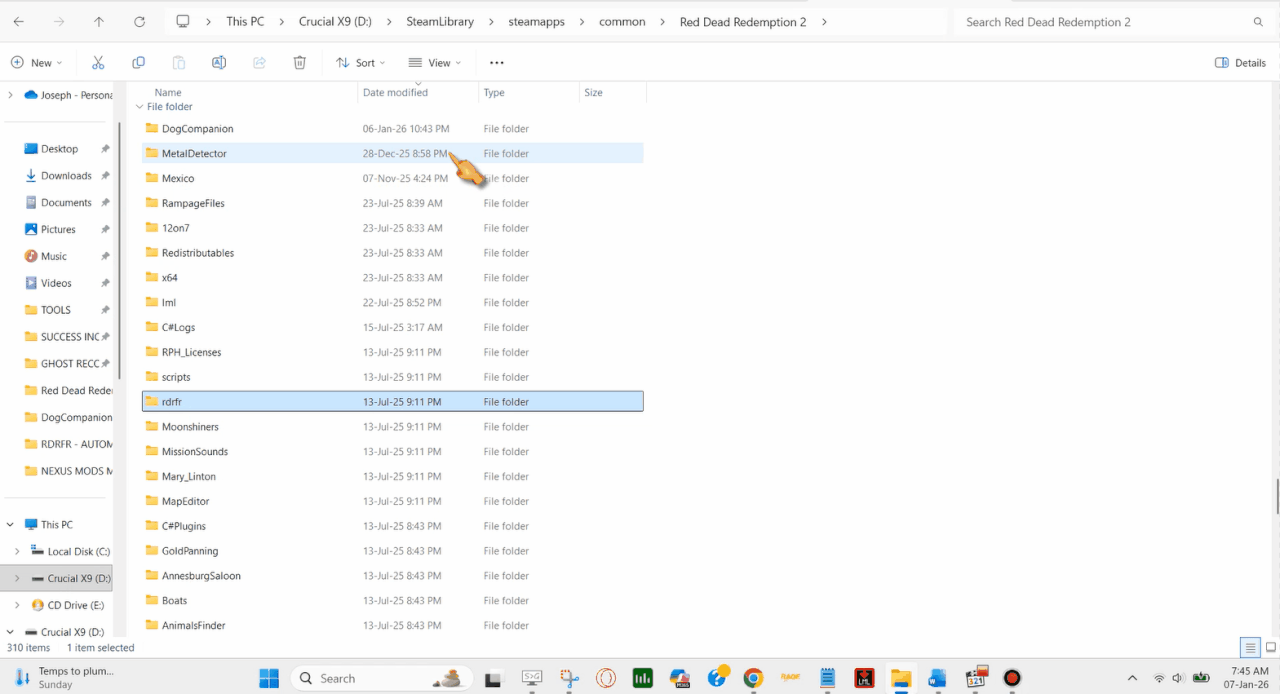Click the battery tray icon
1280x694 pixels.
[1202, 678]
